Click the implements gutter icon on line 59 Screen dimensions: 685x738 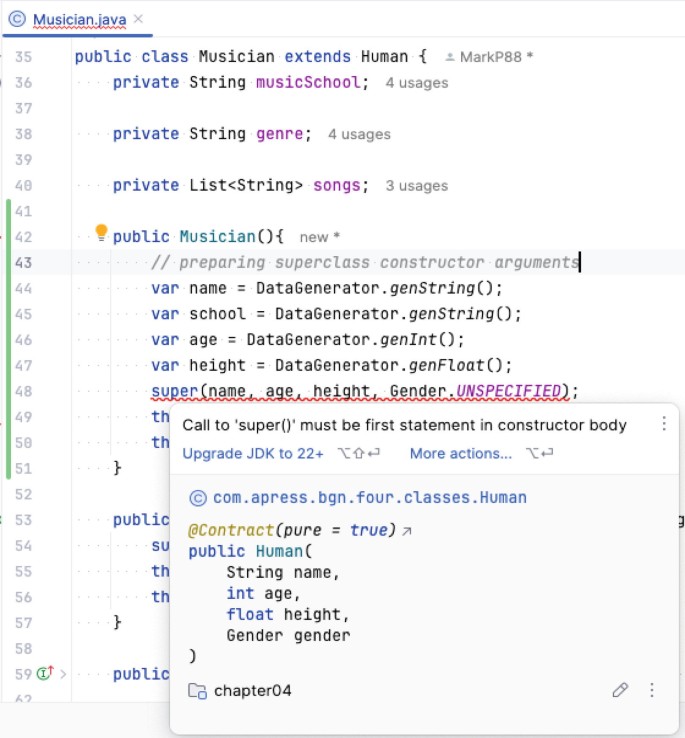point(44,673)
